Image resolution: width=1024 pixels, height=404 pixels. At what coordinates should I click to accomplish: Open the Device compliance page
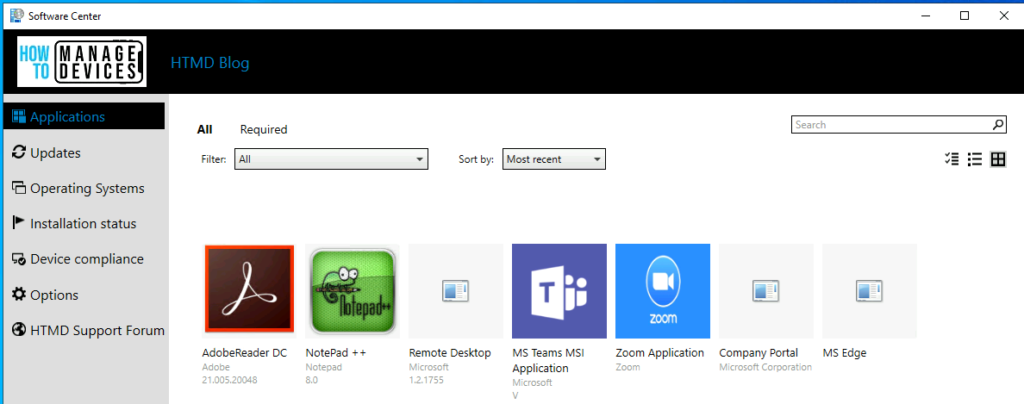click(x=86, y=259)
